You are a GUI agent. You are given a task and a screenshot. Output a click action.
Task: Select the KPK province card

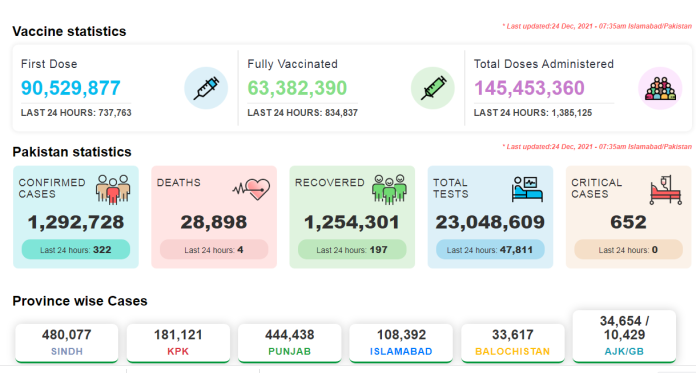[x=178, y=343]
